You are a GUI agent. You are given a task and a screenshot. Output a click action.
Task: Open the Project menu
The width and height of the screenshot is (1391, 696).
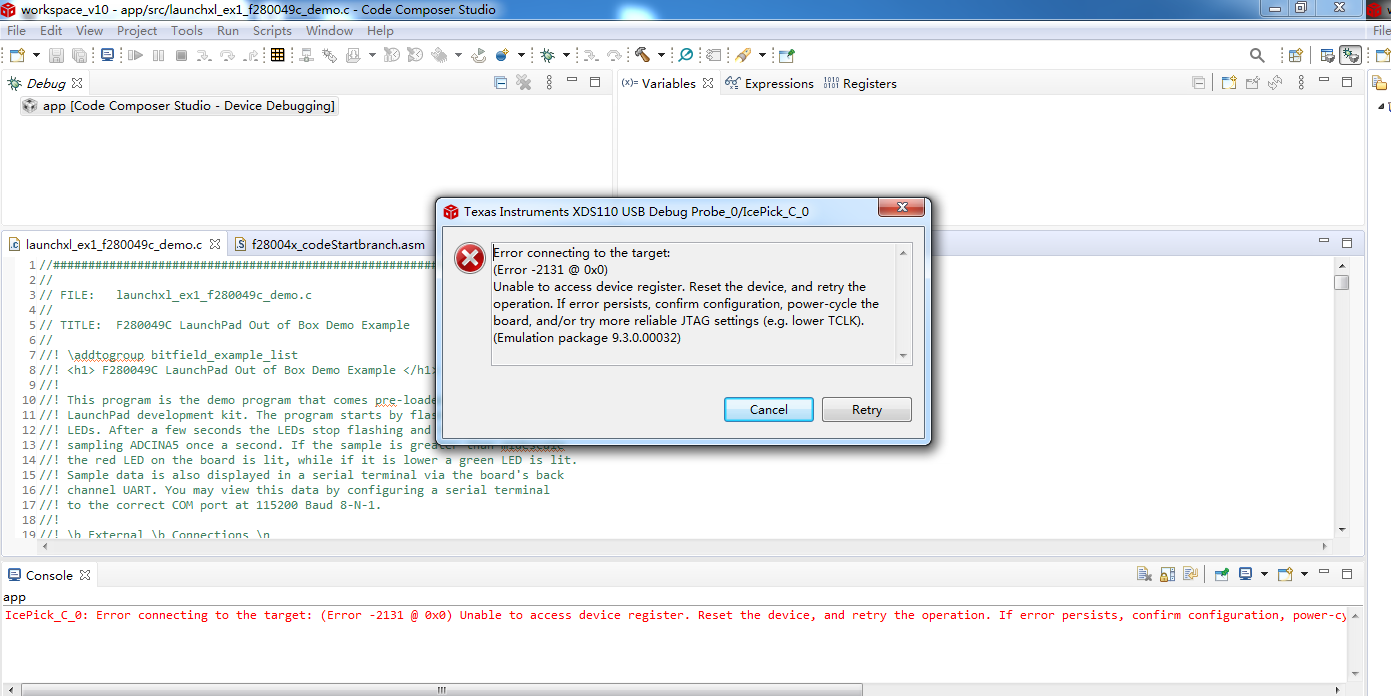pos(137,31)
